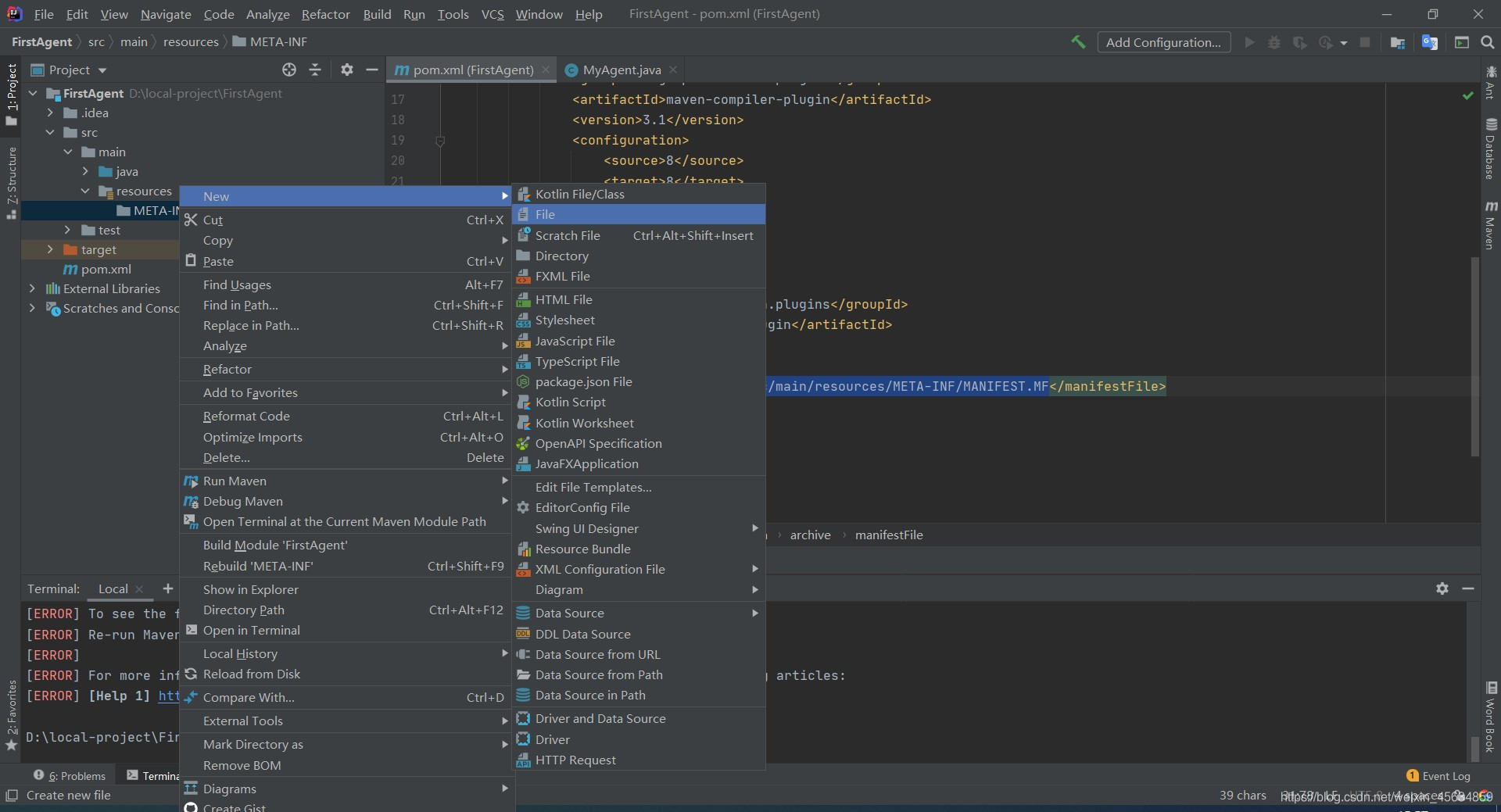This screenshot has width=1501, height=812.
Task: Open the 6: Problems tool window
Action: coord(70,776)
